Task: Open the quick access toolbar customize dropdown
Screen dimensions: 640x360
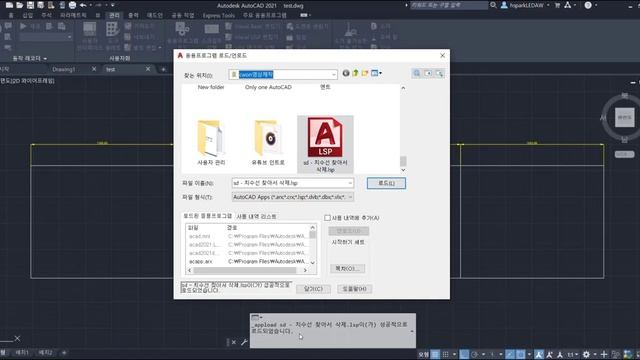Action: click(113, 5)
